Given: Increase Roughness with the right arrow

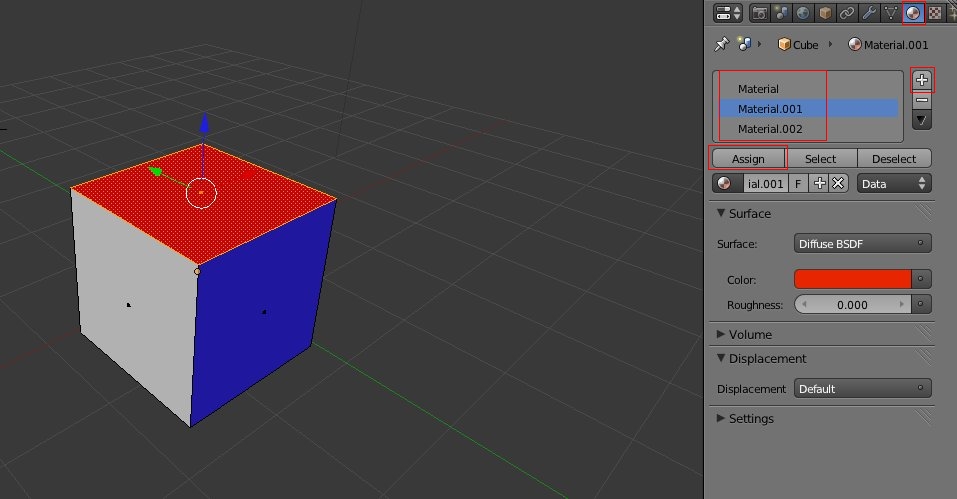Looking at the screenshot, I should (x=901, y=304).
